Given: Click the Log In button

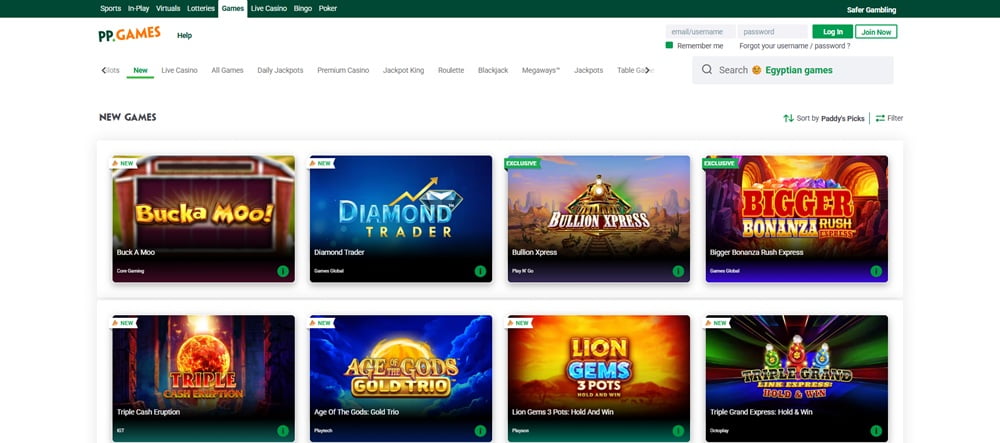Looking at the screenshot, I should pyautogui.click(x=832, y=31).
